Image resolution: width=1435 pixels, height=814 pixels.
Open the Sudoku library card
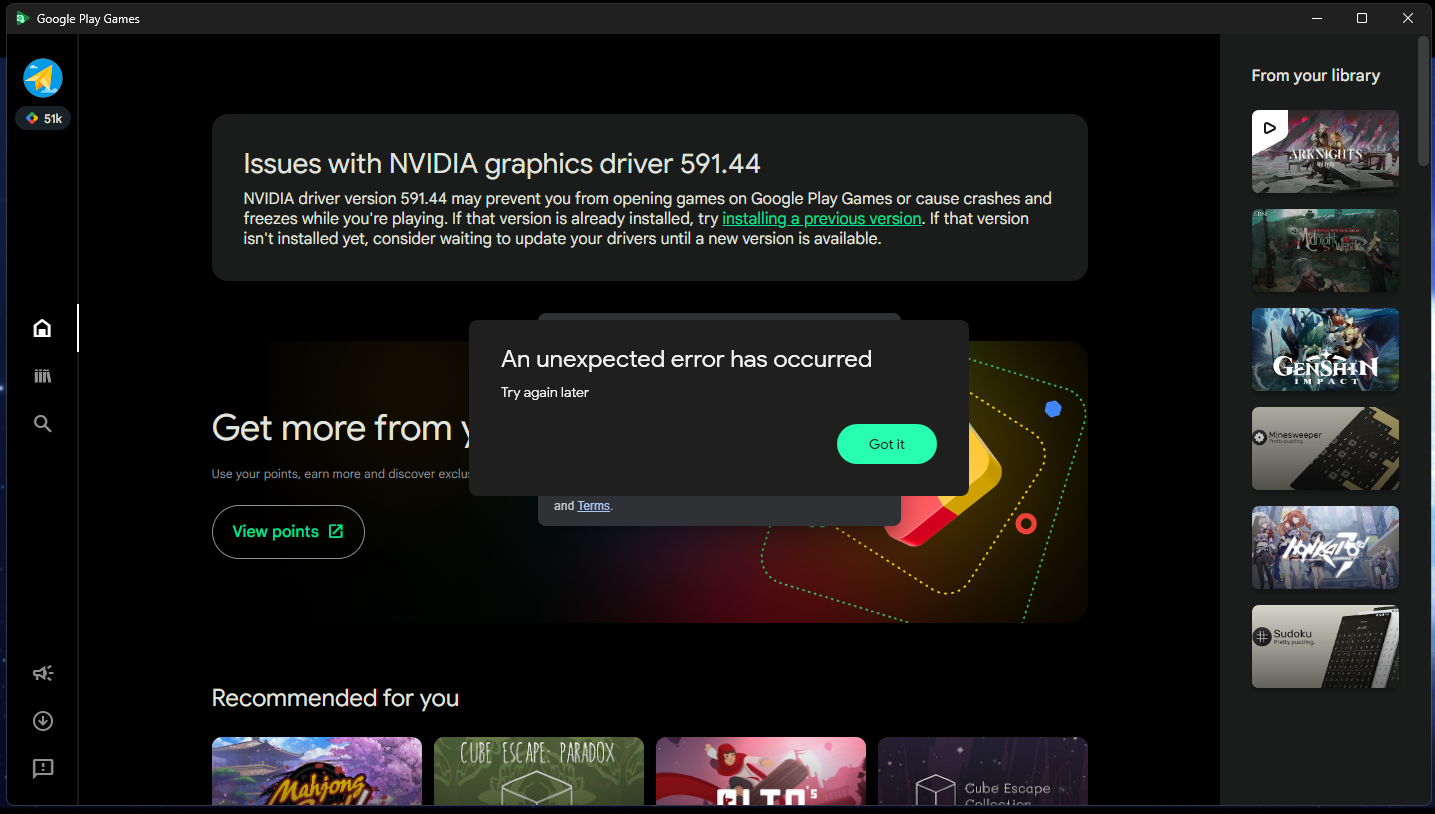[x=1325, y=646]
